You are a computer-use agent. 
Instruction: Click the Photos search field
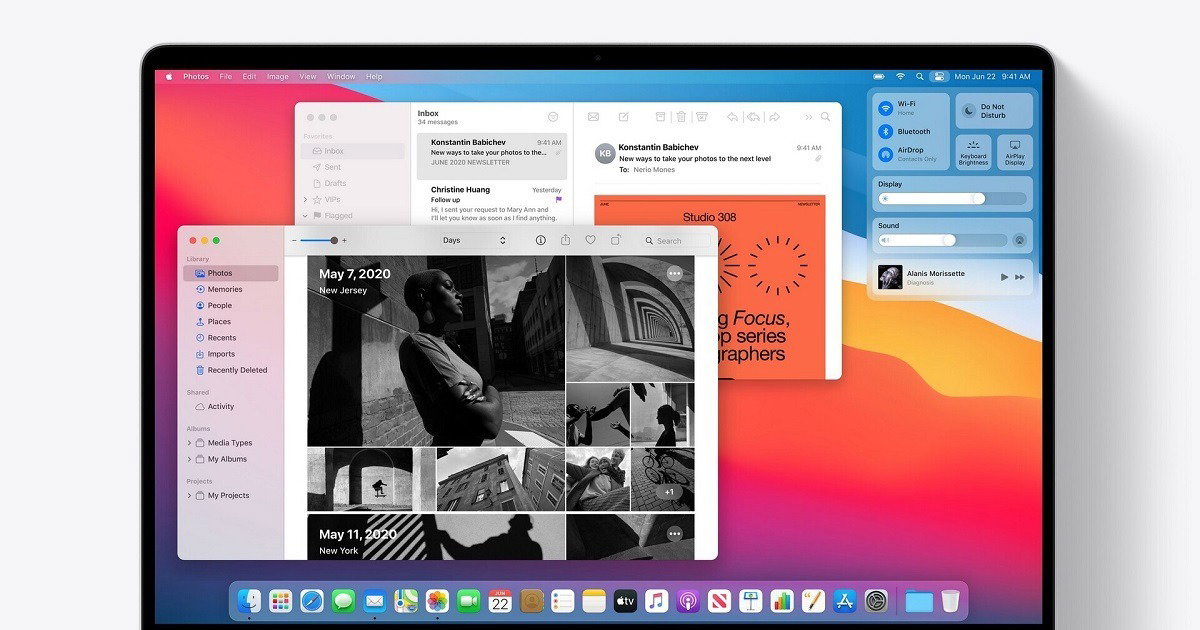pos(675,240)
